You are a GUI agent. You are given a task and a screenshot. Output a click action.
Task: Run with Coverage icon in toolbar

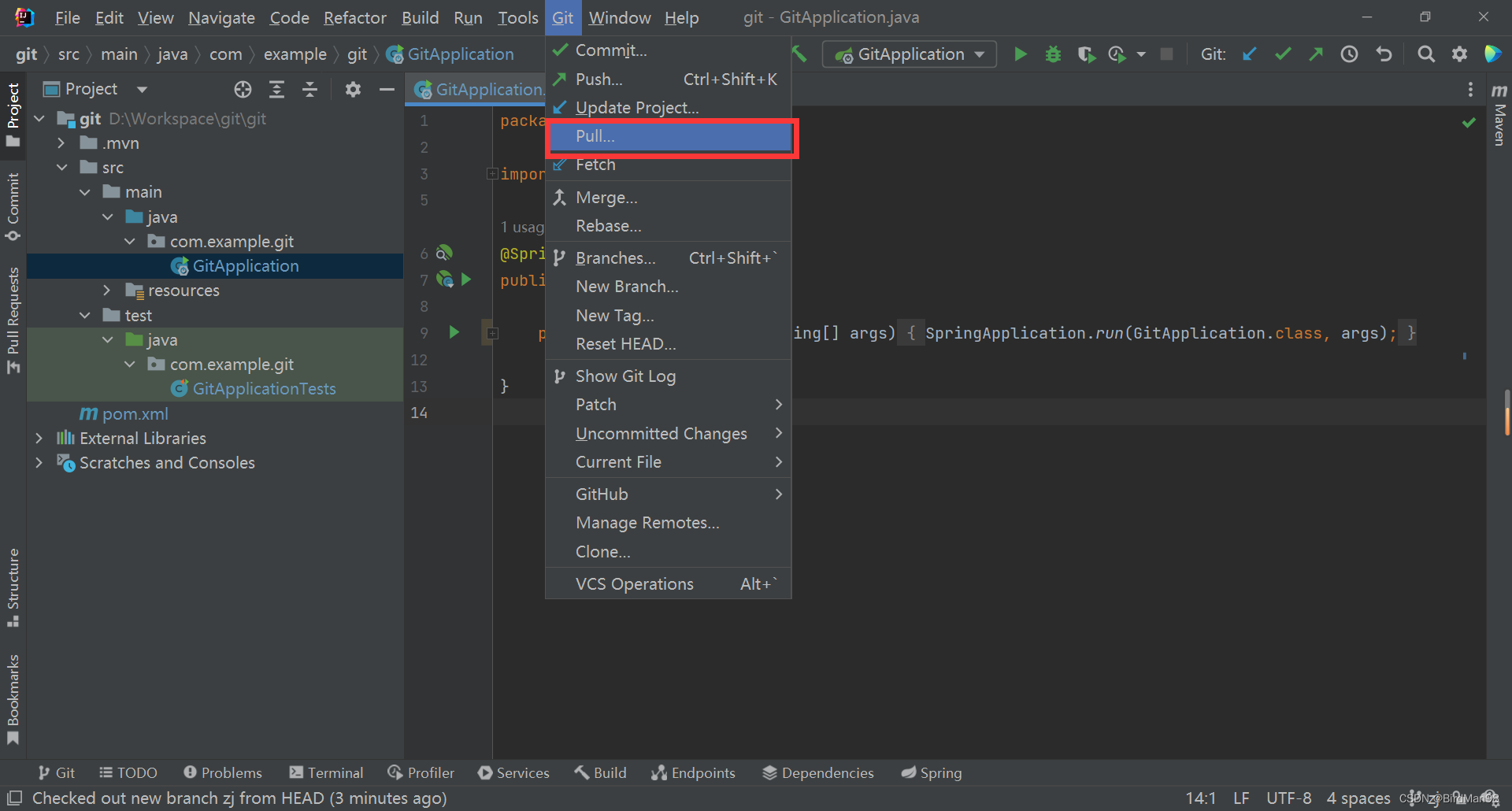point(1086,54)
